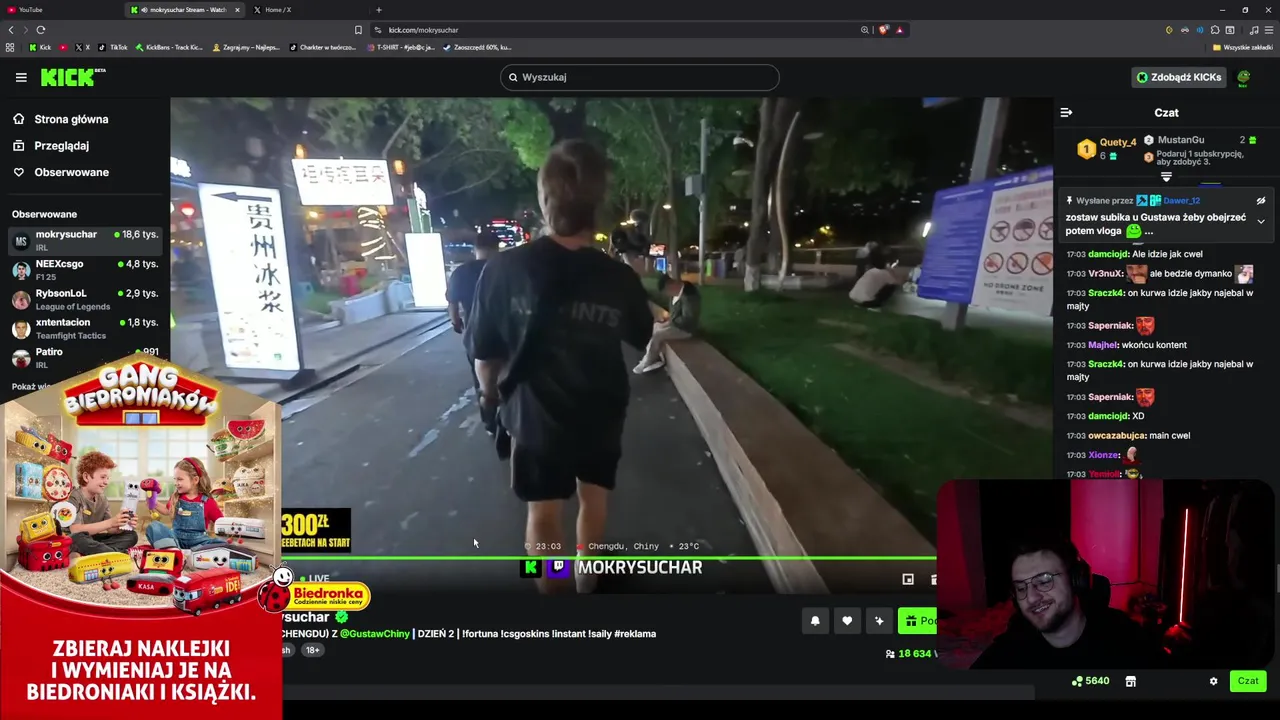
Task: Open the chat shop icon
Action: coord(1131,681)
